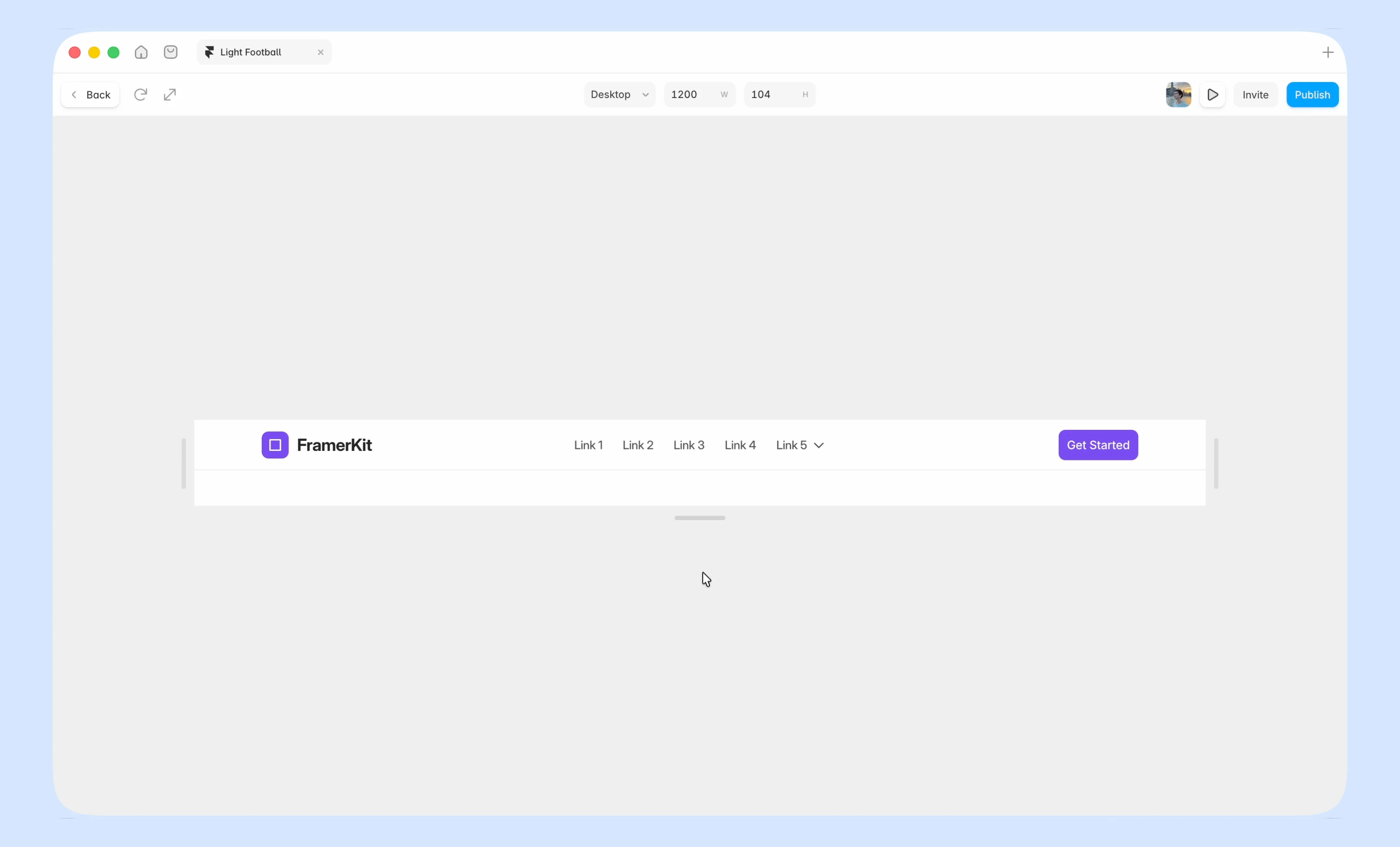Screen dimensions: 1400x847
Task: Grab the right preview resize handle
Action: 1216,463
